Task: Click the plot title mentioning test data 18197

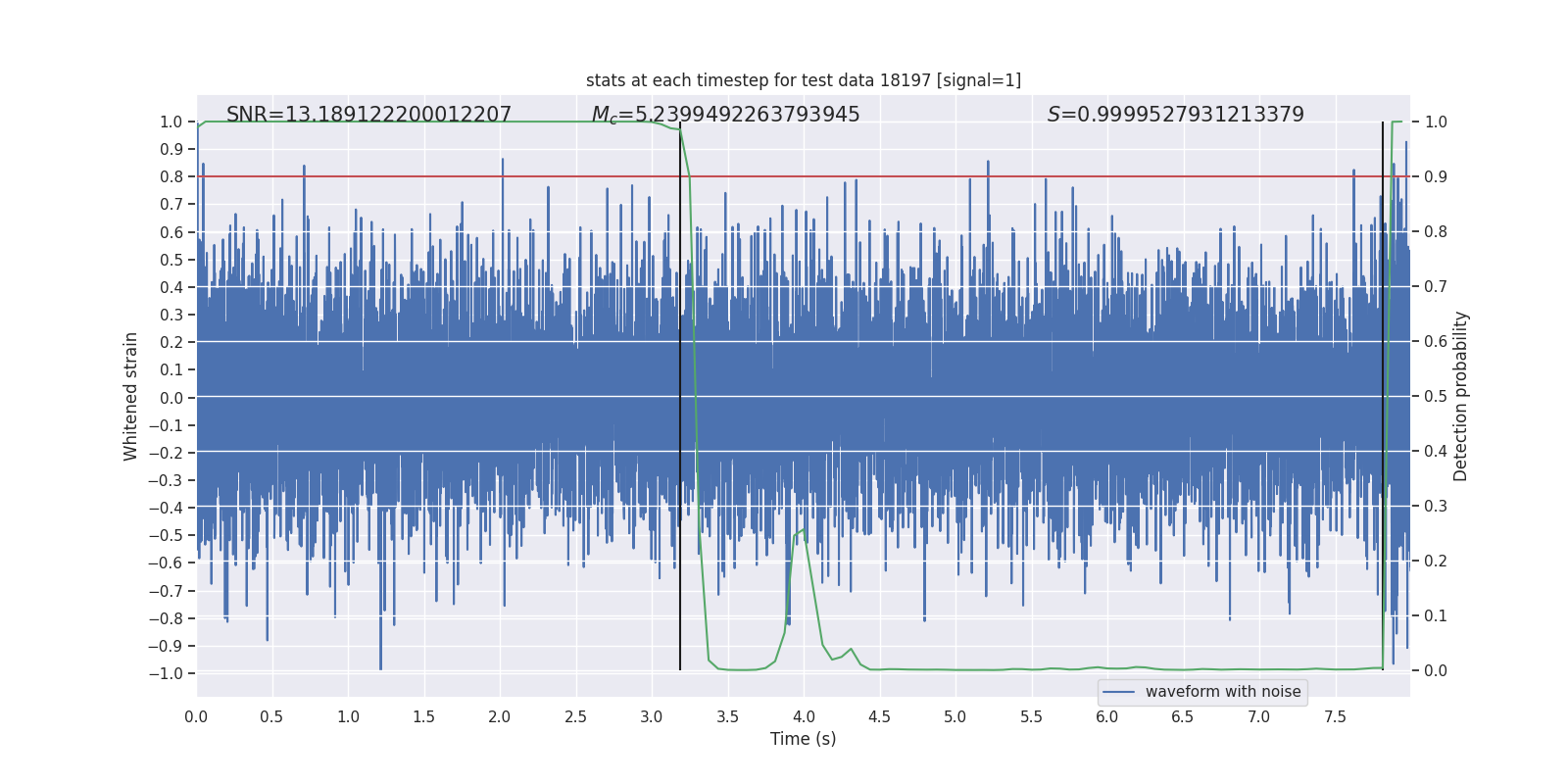Action: 804,80
